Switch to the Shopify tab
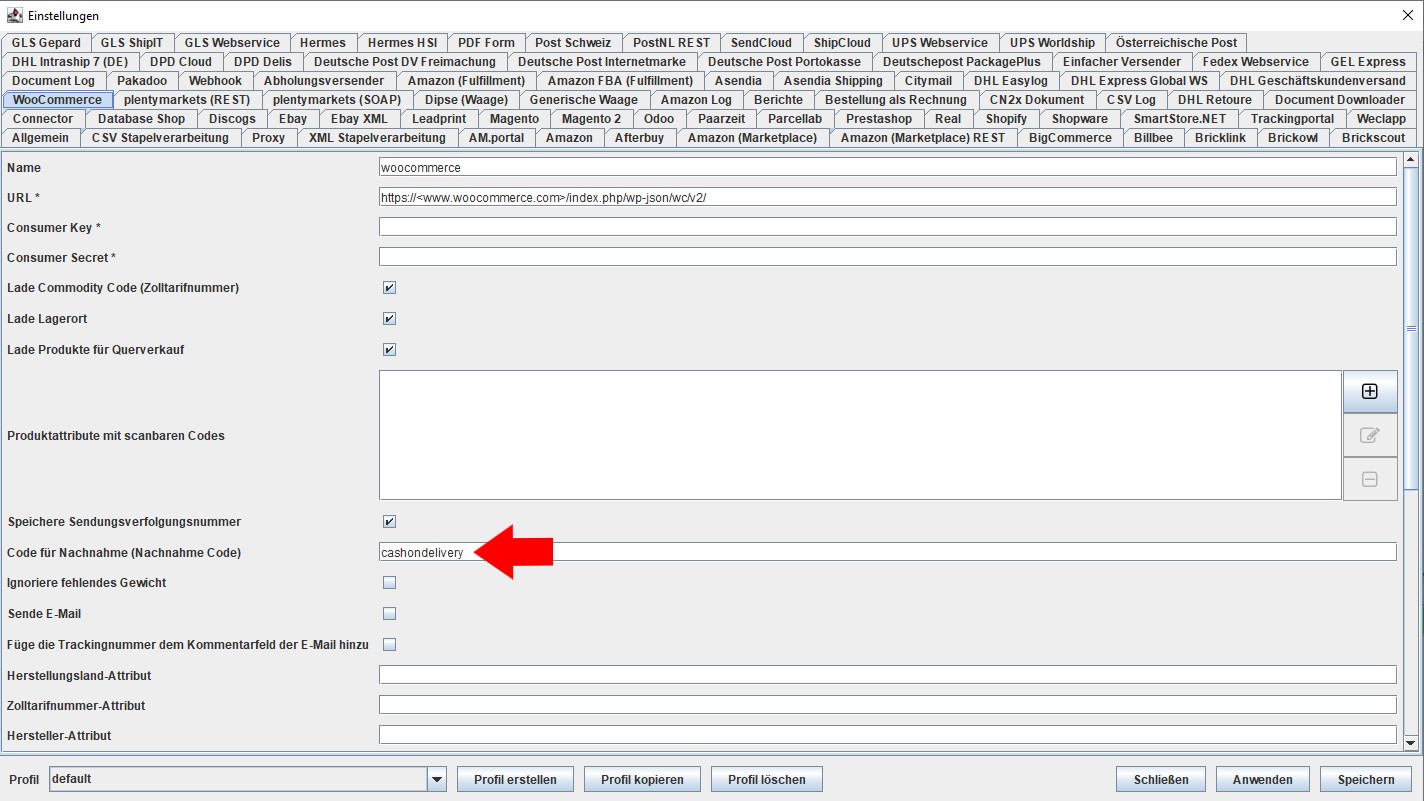This screenshot has height=801, width=1424. pos(1006,119)
